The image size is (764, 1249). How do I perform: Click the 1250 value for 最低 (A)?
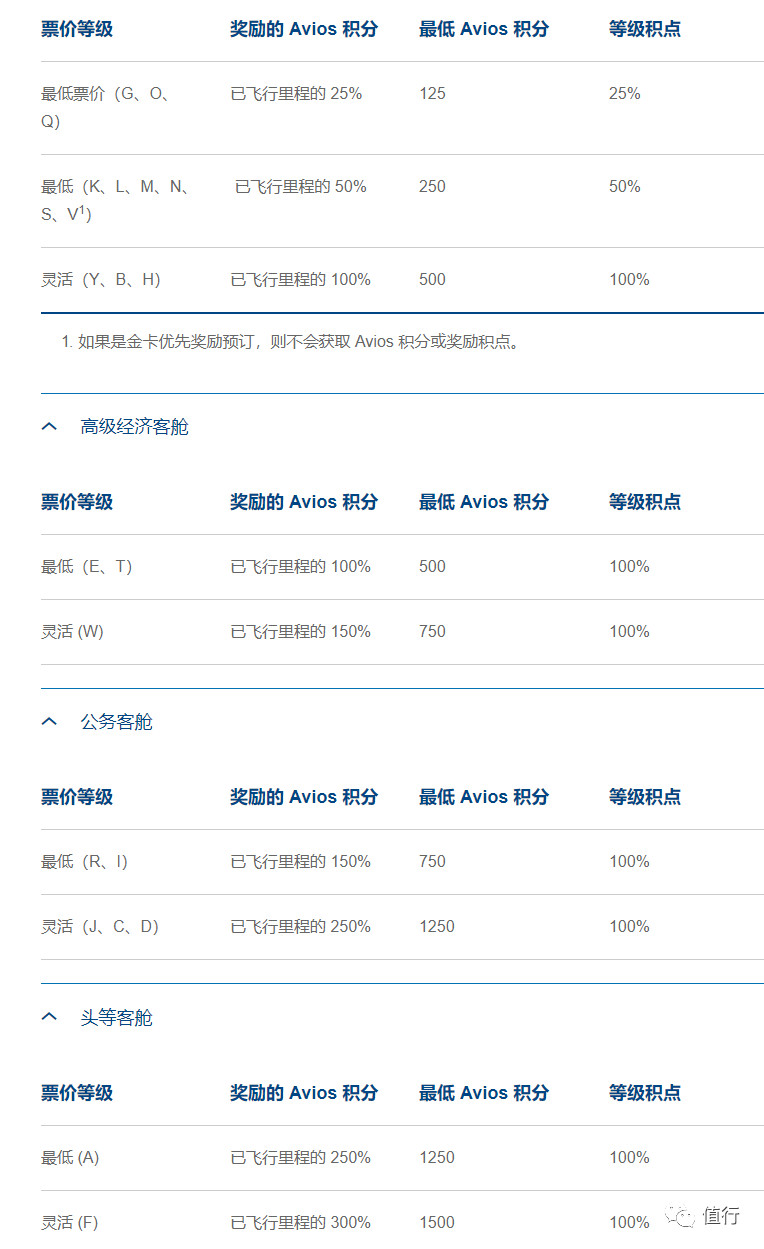click(436, 1157)
